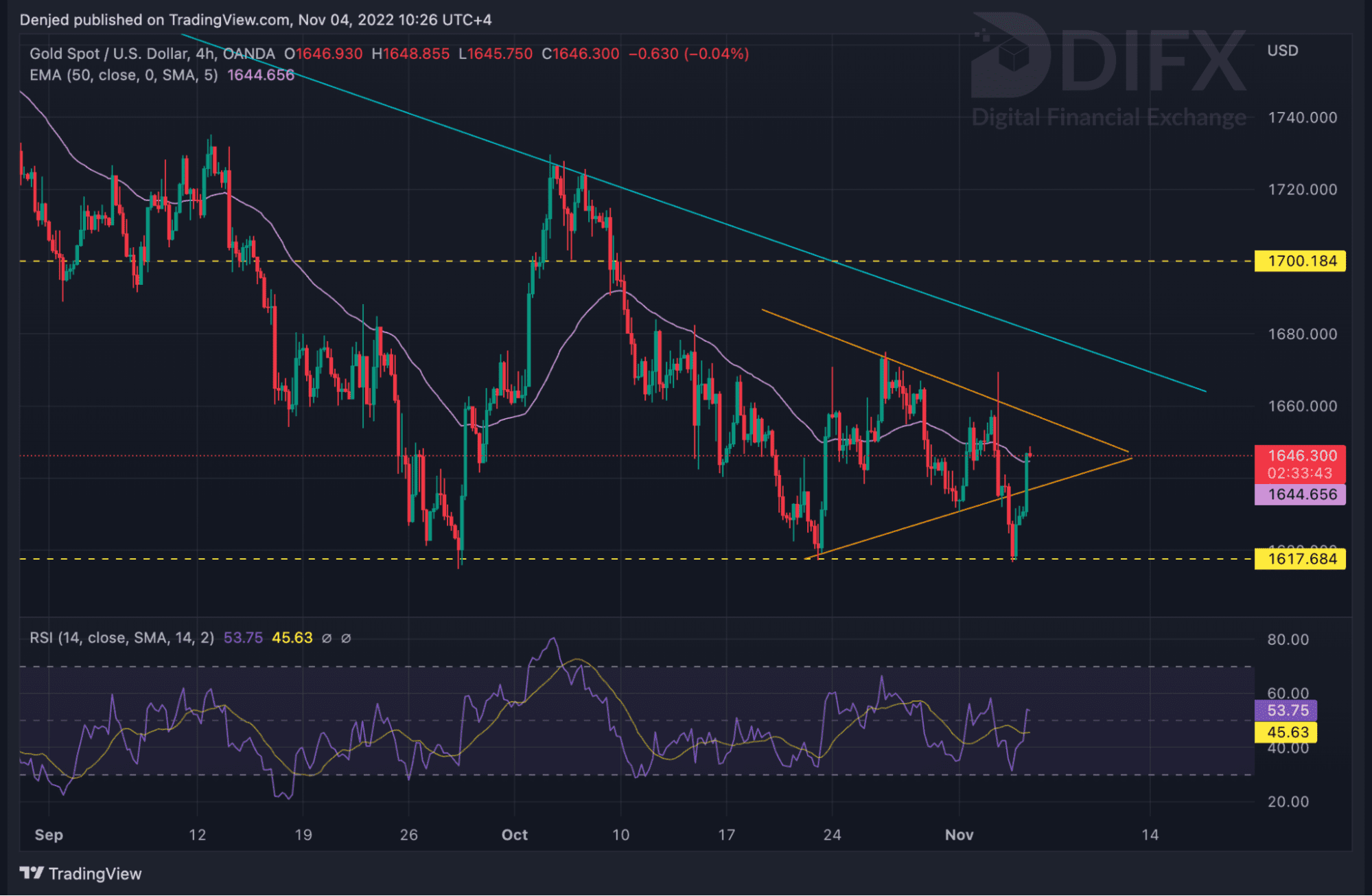Click the Oct label on time axis
Image resolution: width=1372 pixels, height=896 pixels.
tap(515, 835)
